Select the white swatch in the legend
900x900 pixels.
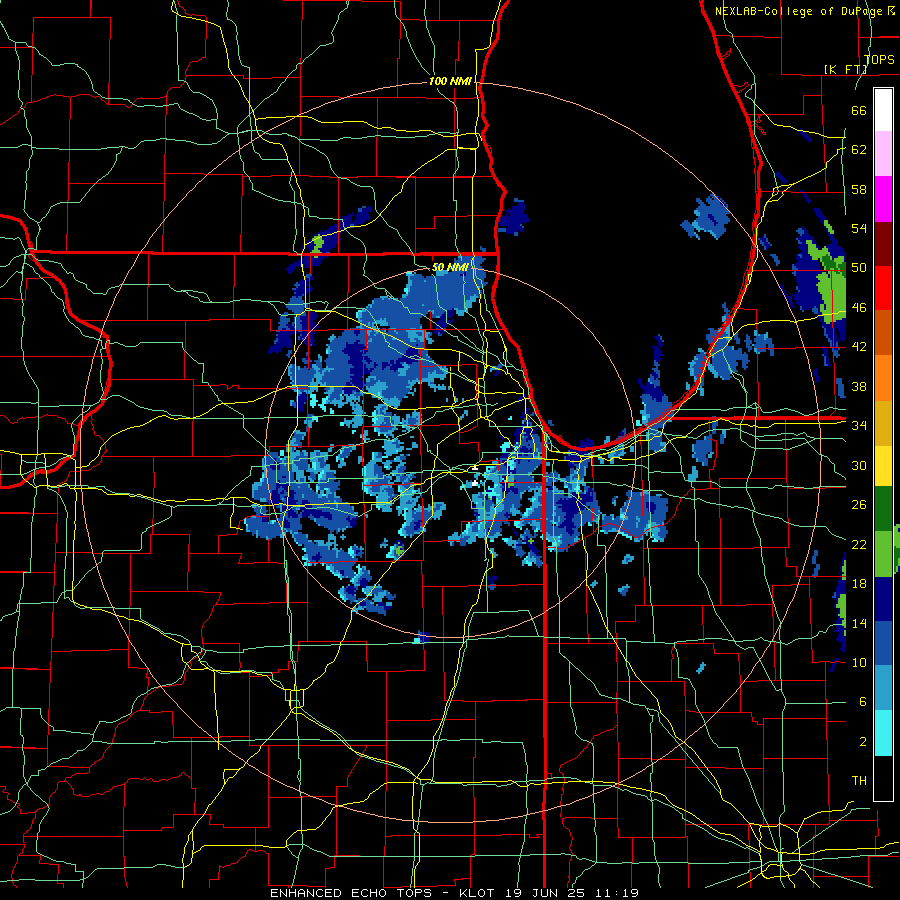click(x=883, y=110)
